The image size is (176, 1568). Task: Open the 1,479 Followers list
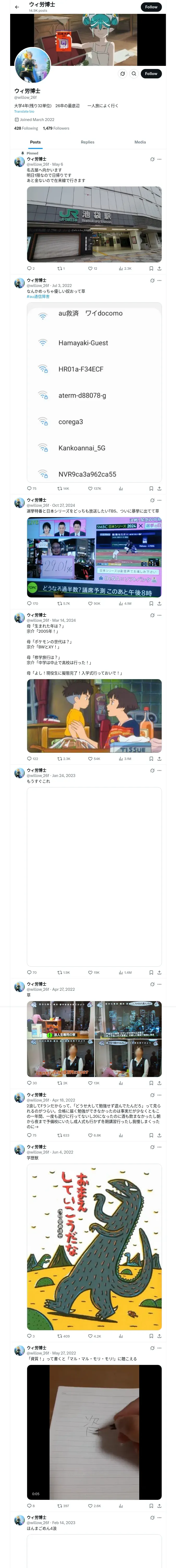click(56, 128)
